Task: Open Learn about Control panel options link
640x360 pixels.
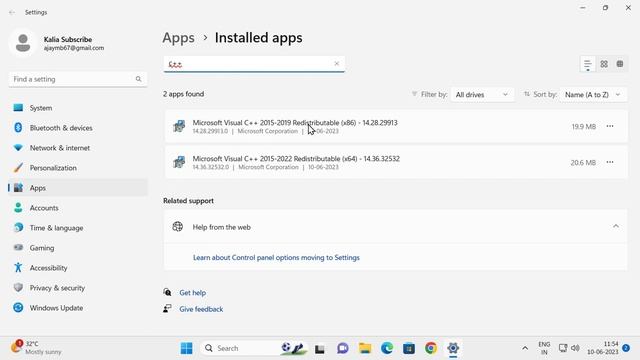Action: point(276,258)
